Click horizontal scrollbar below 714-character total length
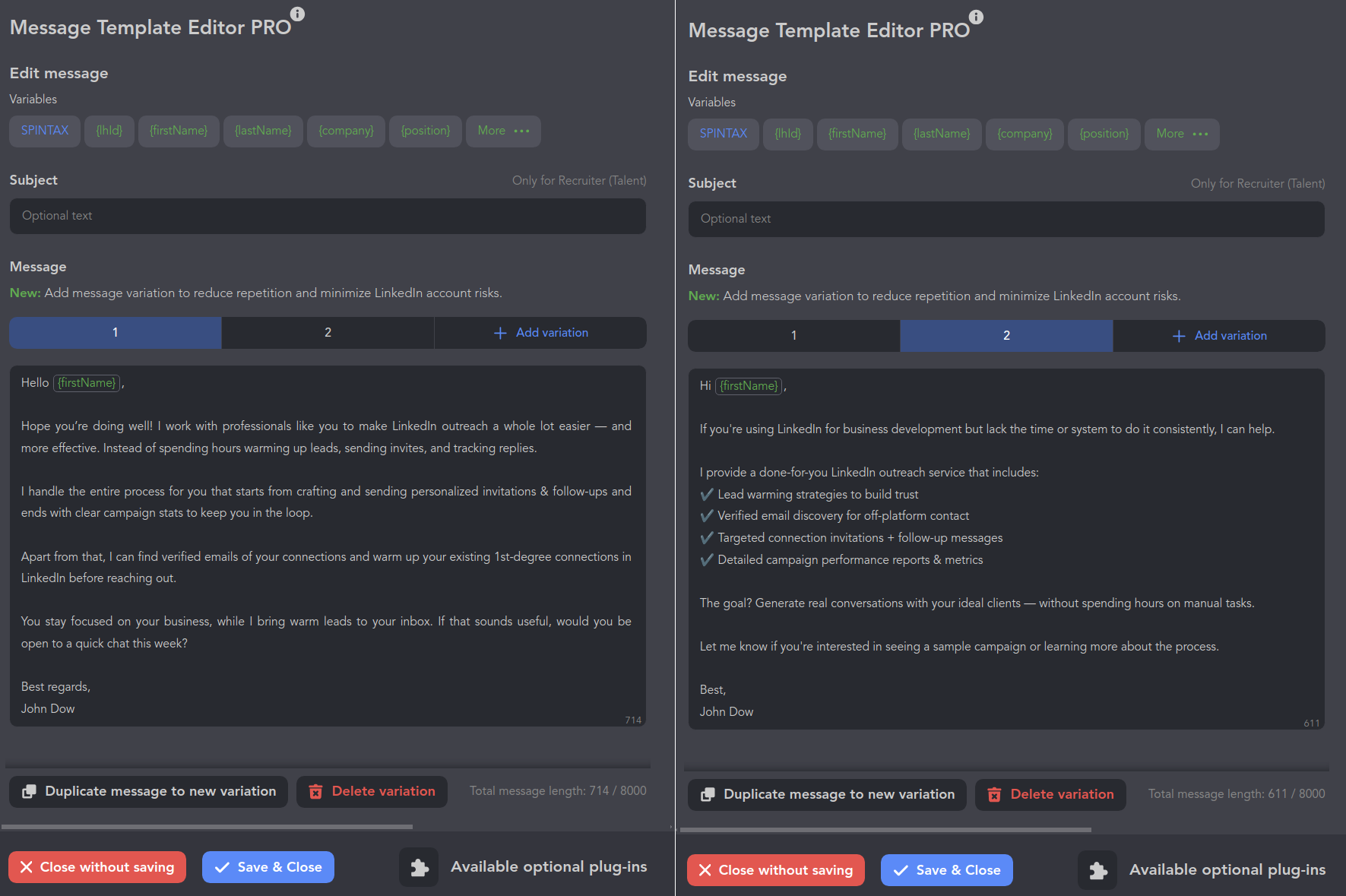1346x896 pixels. click(207, 826)
